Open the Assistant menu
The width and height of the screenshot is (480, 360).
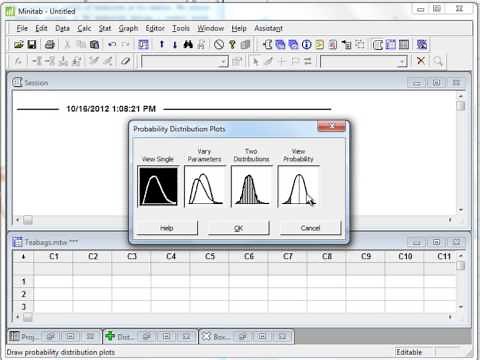coord(268,28)
